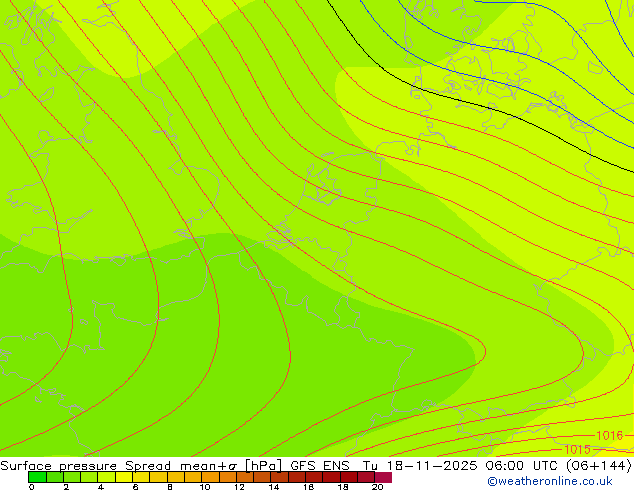Click the pure yellow legend swatch before 6
This screenshot has width=634, height=490.
124,477
